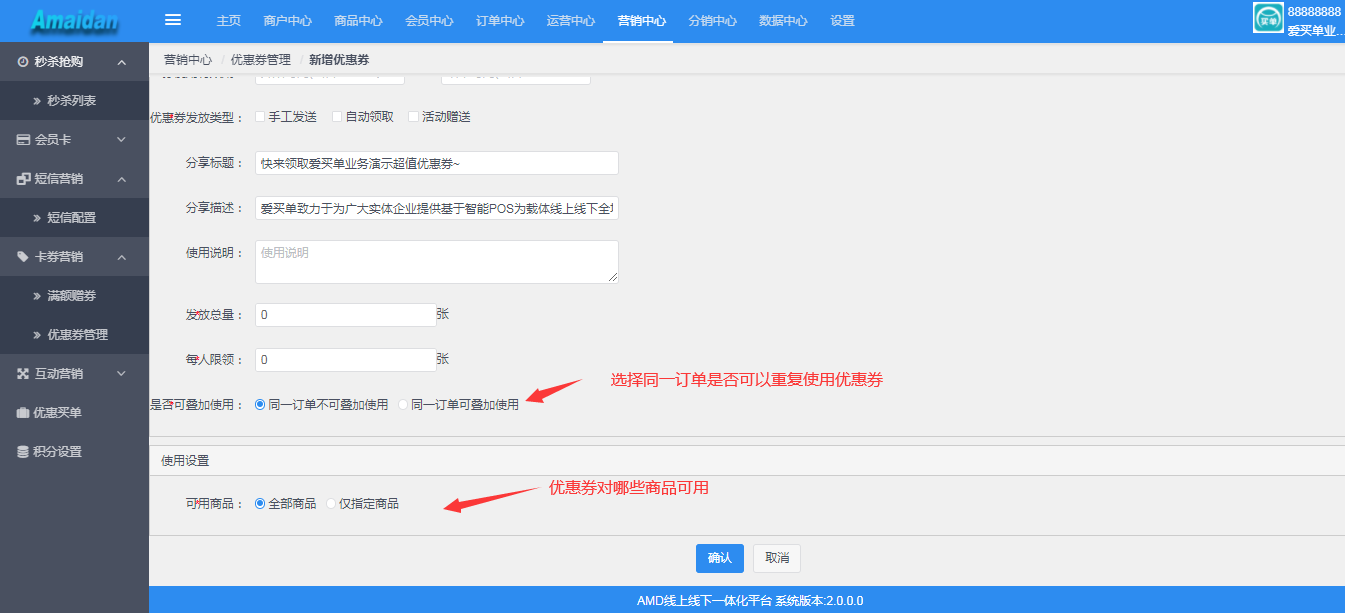Click the user avatar in top right
The width and height of the screenshot is (1345, 613).
point(1268,18)
